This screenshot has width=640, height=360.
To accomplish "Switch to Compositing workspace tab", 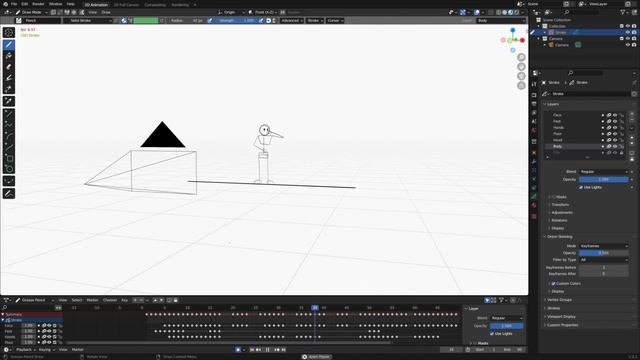I will [156, 5].
